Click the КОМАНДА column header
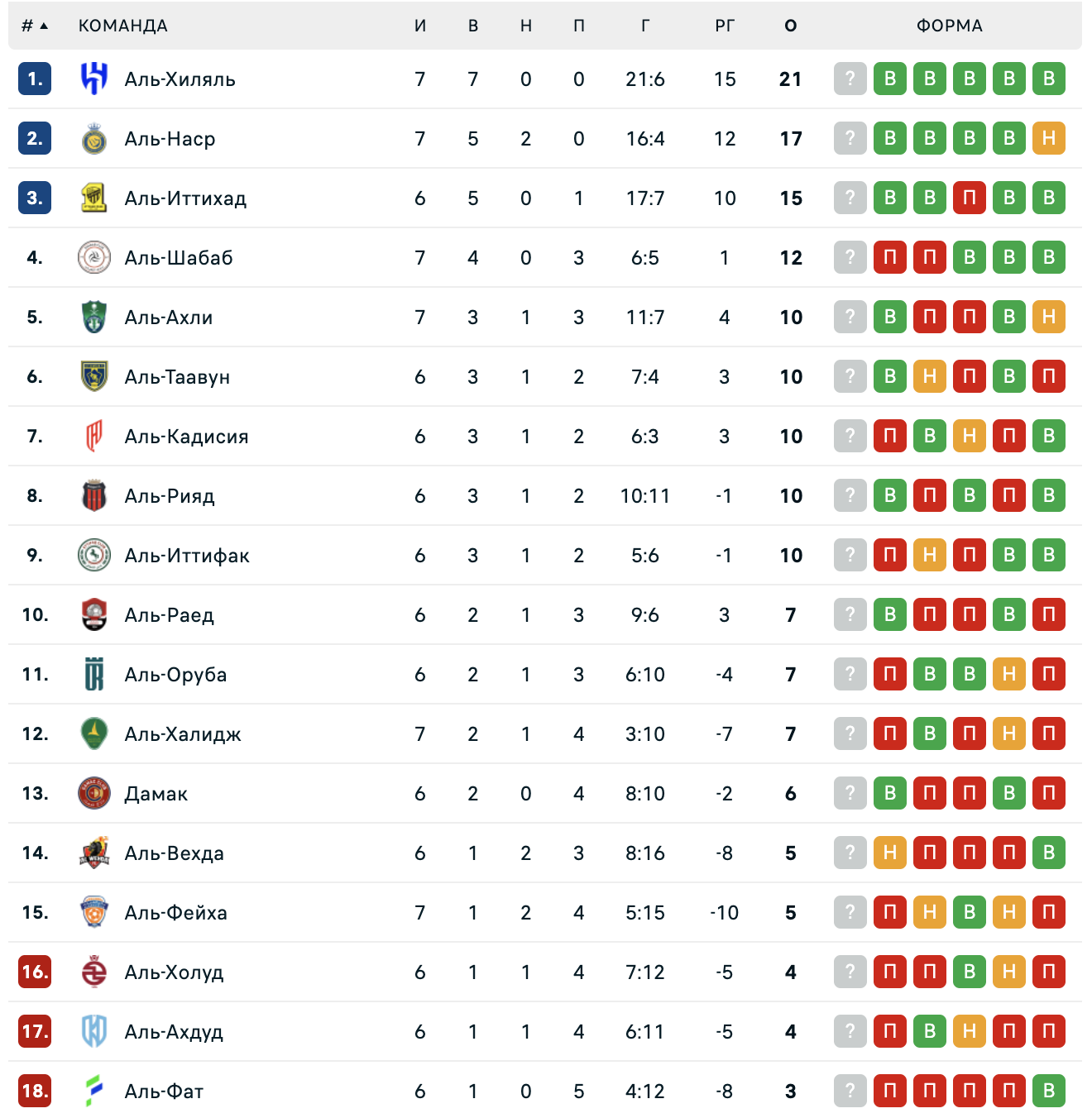Image resolution: width=1092 pixels, height=1118 pixels. click(x=123, y=26)
